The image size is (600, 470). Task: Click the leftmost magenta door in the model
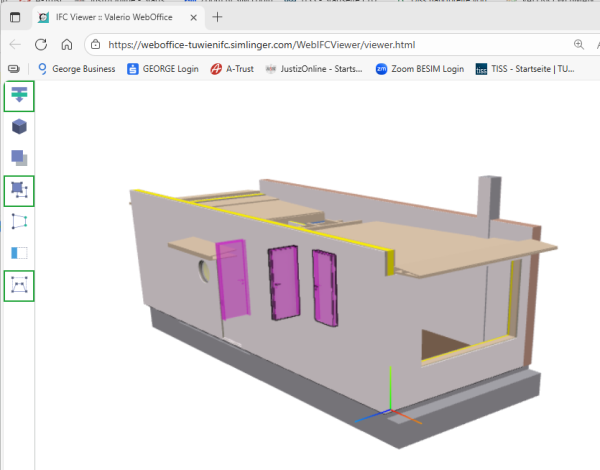click(233, 280)
